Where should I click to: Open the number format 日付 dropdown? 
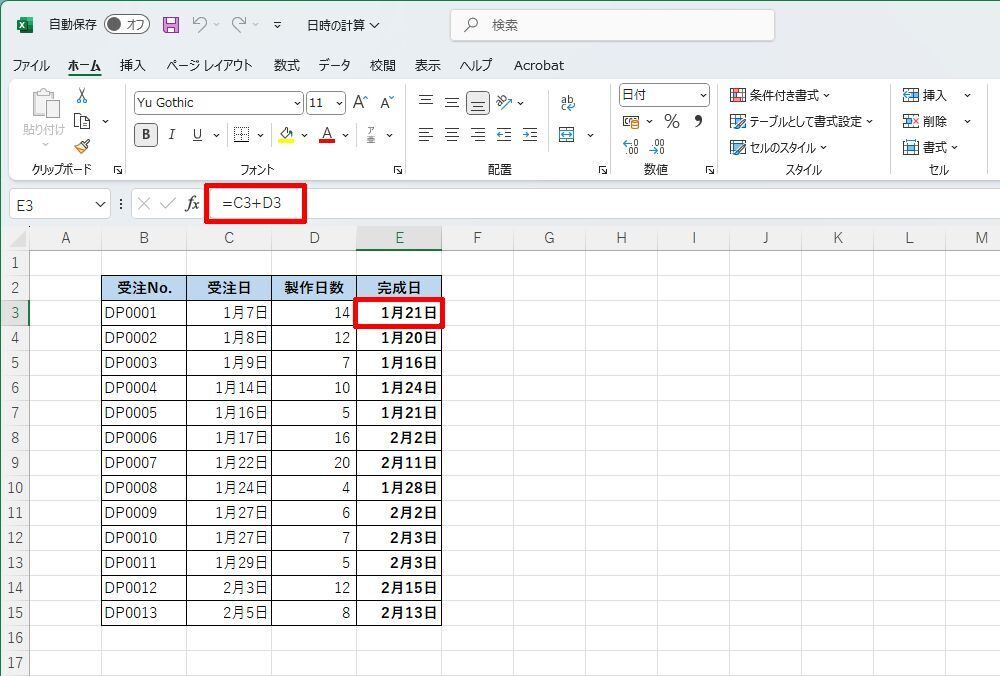703,96
